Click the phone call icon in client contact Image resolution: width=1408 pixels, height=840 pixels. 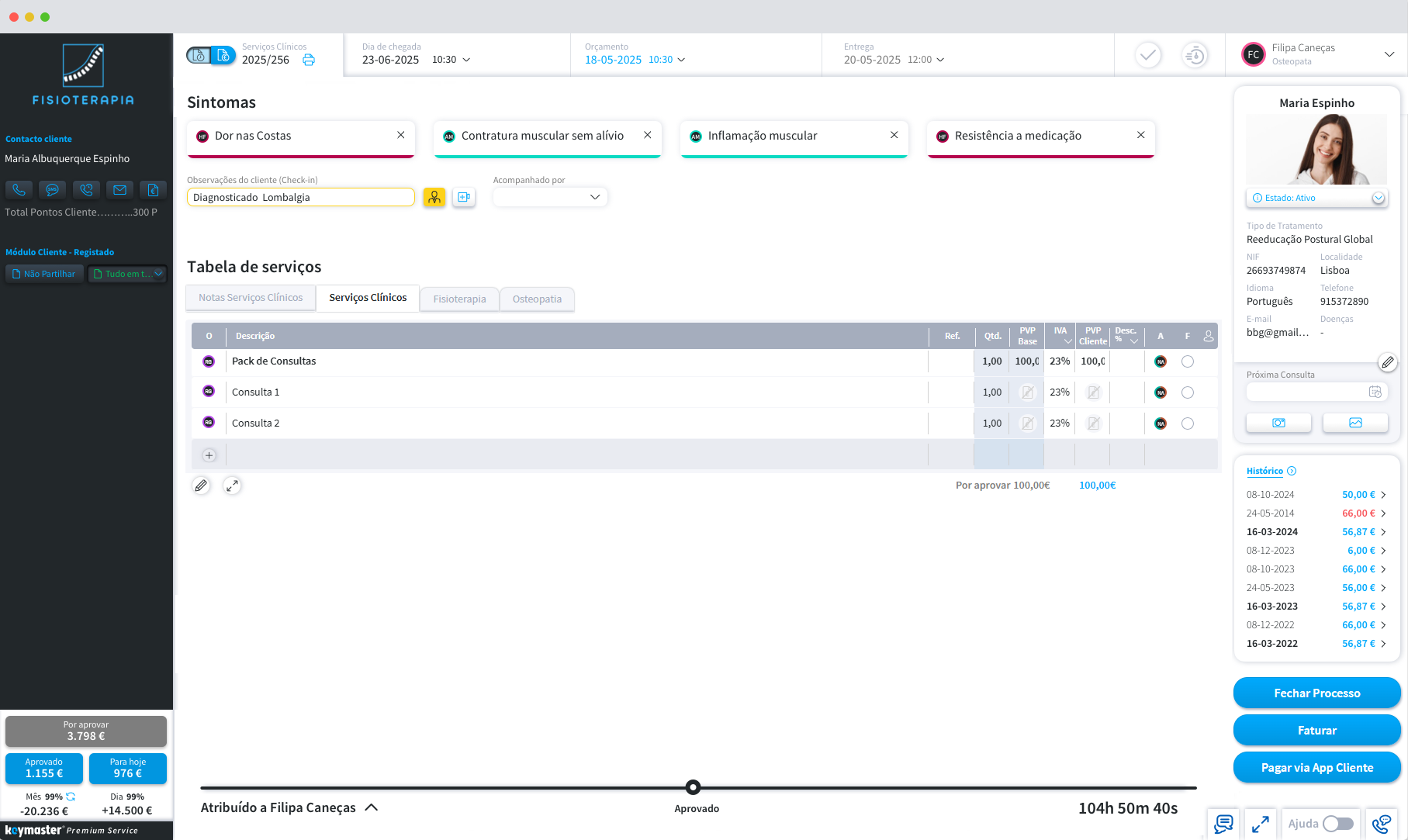[x=19, y=189]
